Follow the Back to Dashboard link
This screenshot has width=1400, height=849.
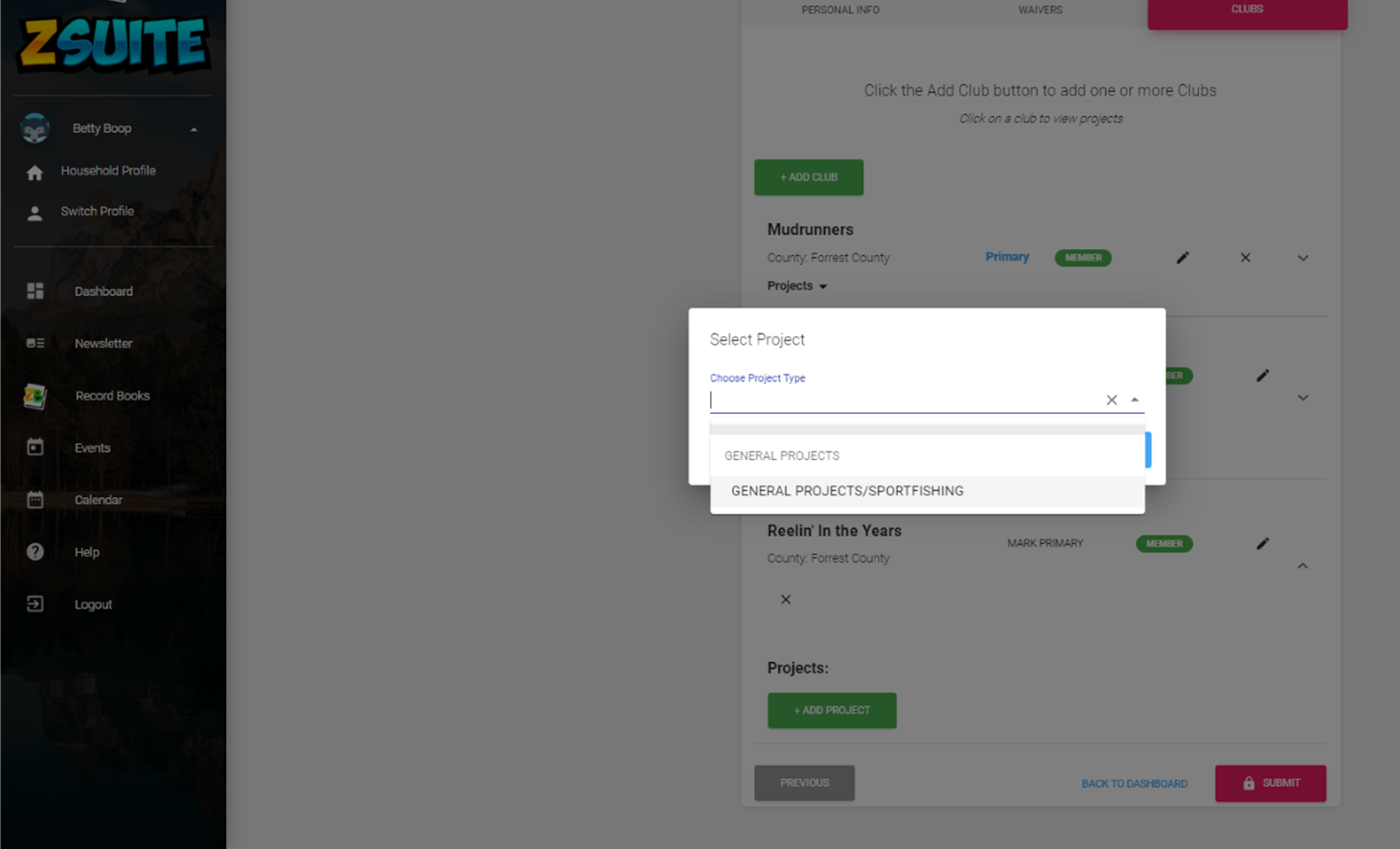1135,784
